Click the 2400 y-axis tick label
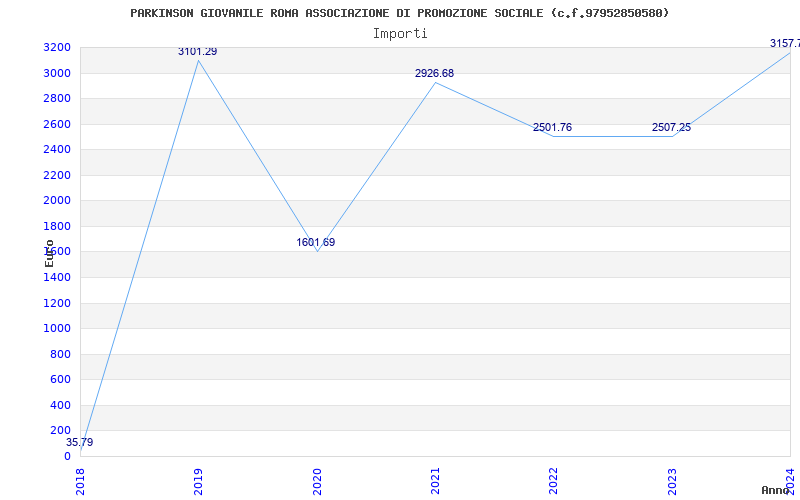 (57, 149)
